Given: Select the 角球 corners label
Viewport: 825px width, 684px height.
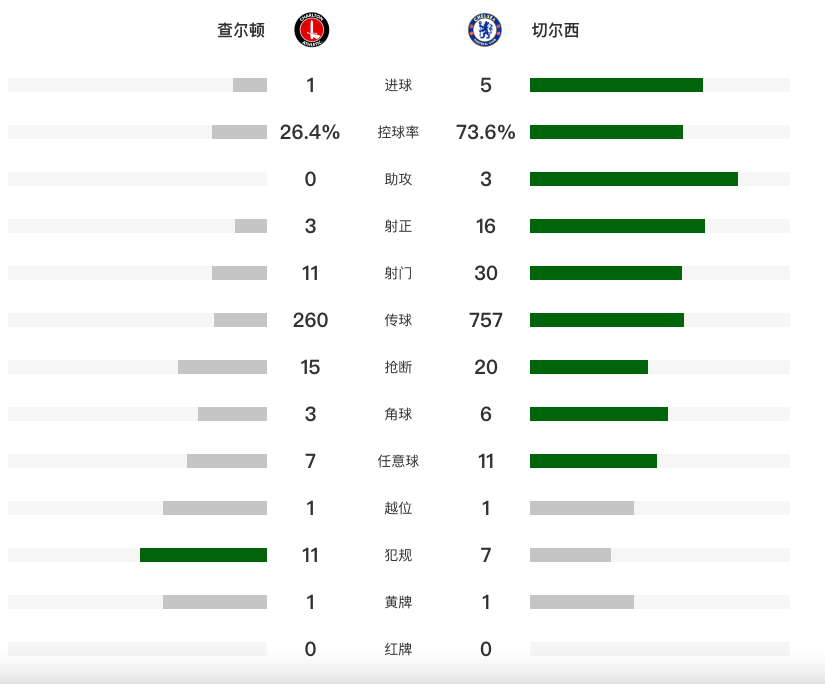Looking at the screenshot, I should coord(398,414).
